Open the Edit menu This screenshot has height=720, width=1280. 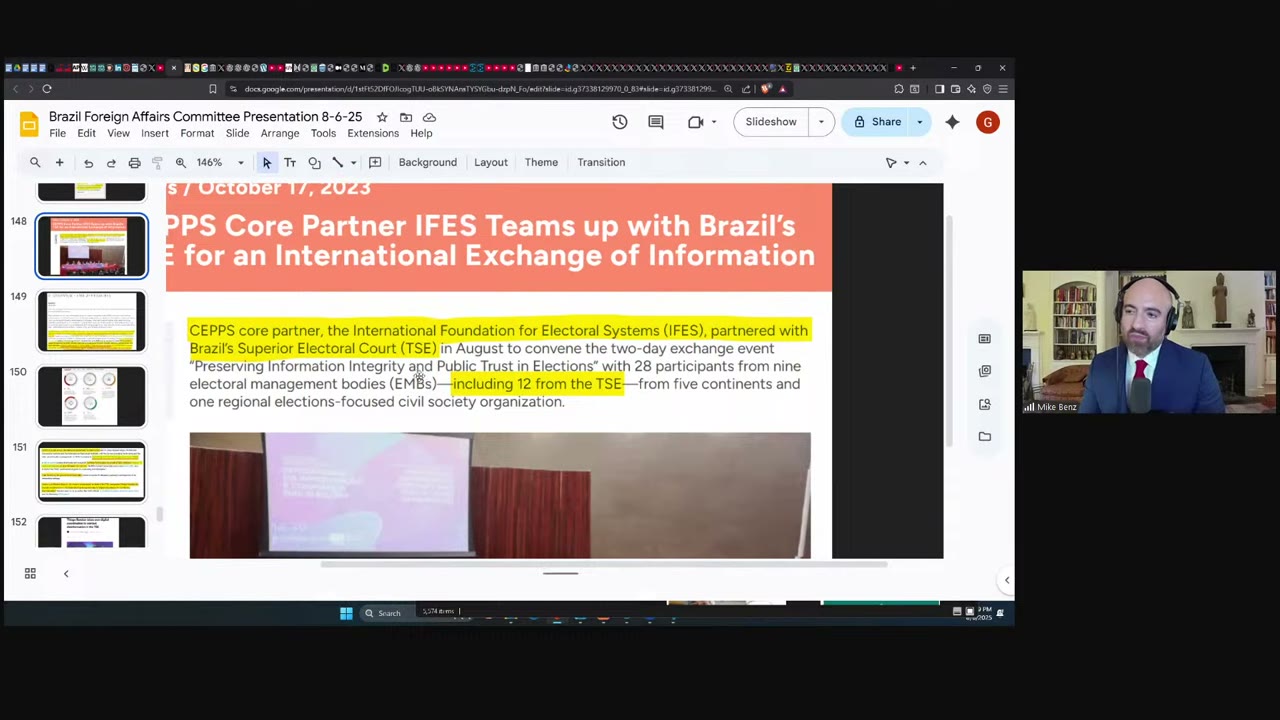click(87, 134)
